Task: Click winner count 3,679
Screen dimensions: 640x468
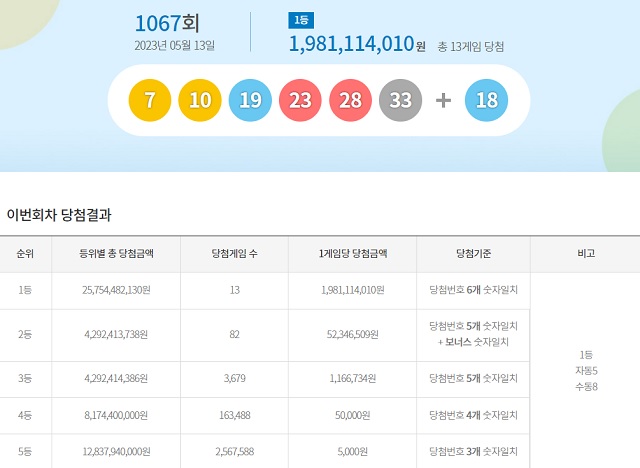Action: pos(235,378)
